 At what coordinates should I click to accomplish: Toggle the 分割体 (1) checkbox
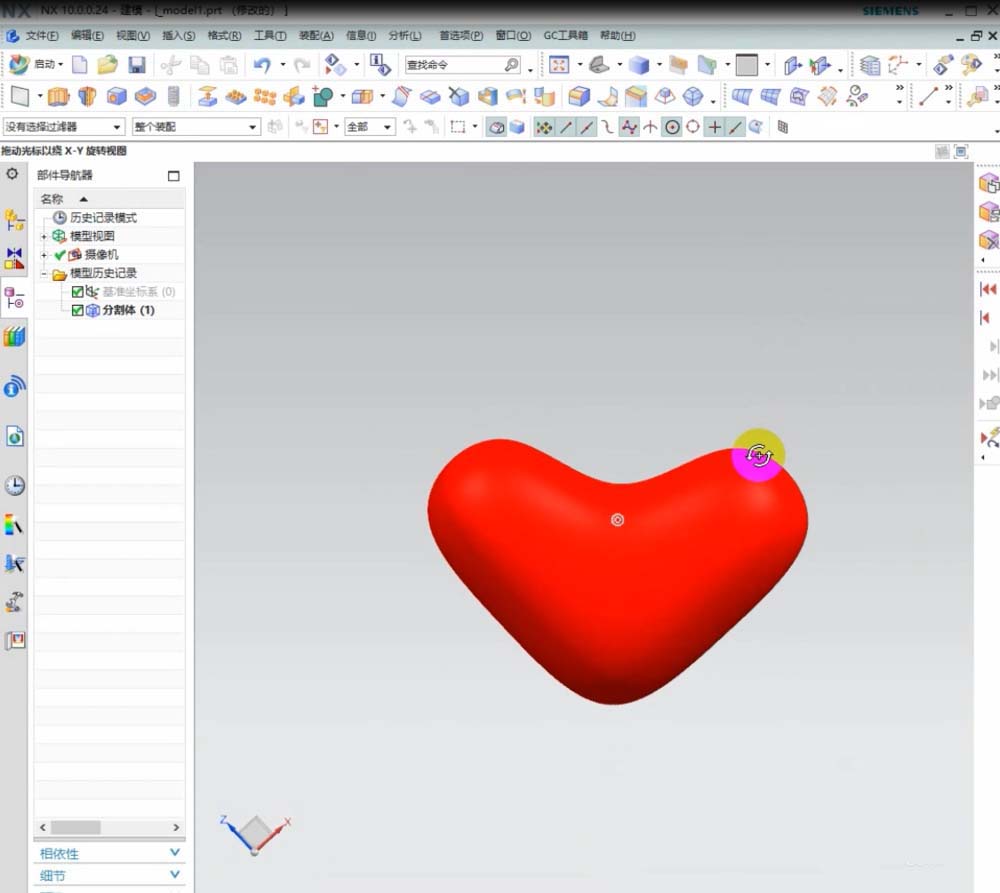coord(78,310)
